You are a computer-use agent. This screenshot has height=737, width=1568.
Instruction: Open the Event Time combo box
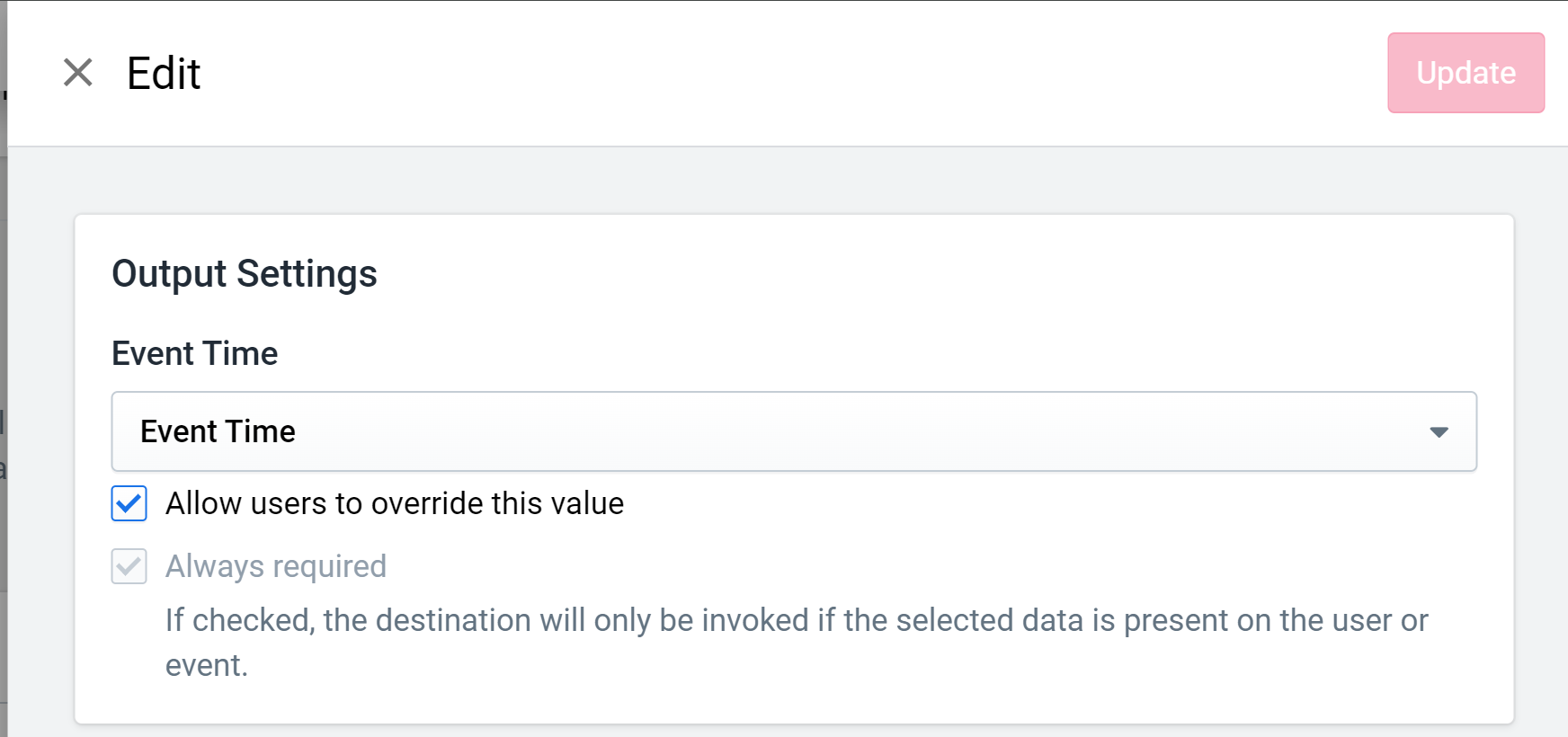[794, 431]
